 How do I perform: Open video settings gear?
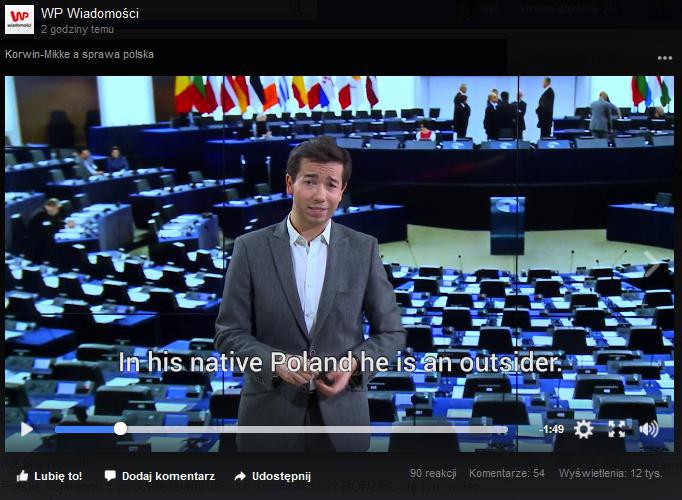click(x=583, y=429)
